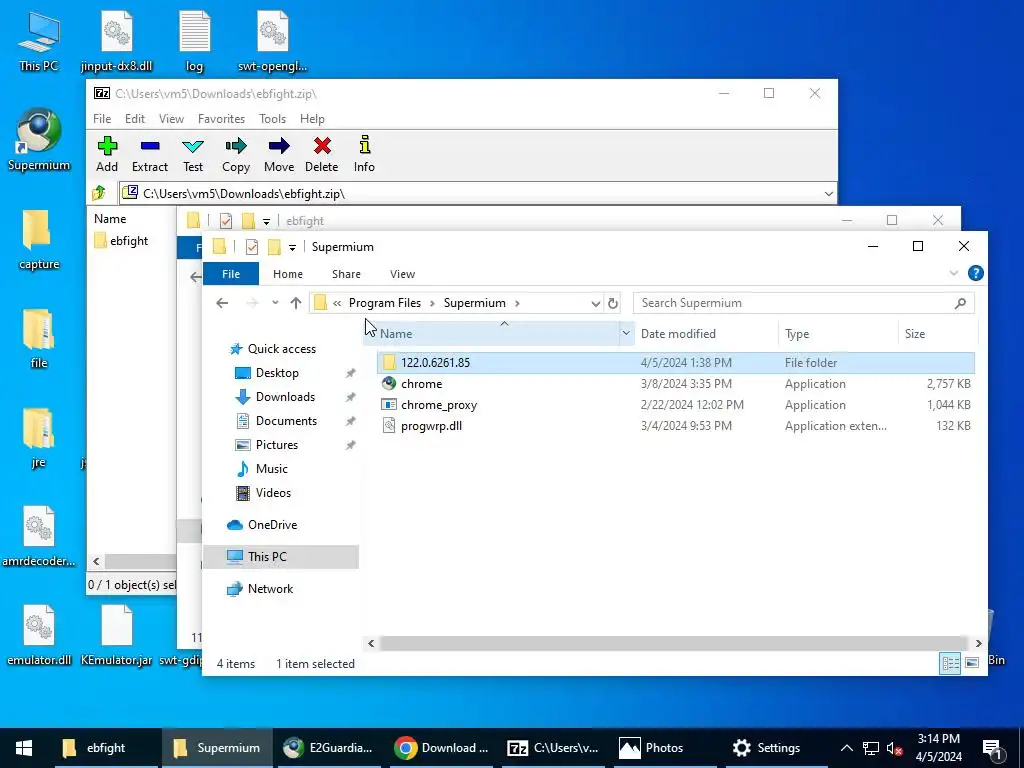Click the back arrow in Supermium Explorer
1024x768 pixels.
(x=222, y=303)
